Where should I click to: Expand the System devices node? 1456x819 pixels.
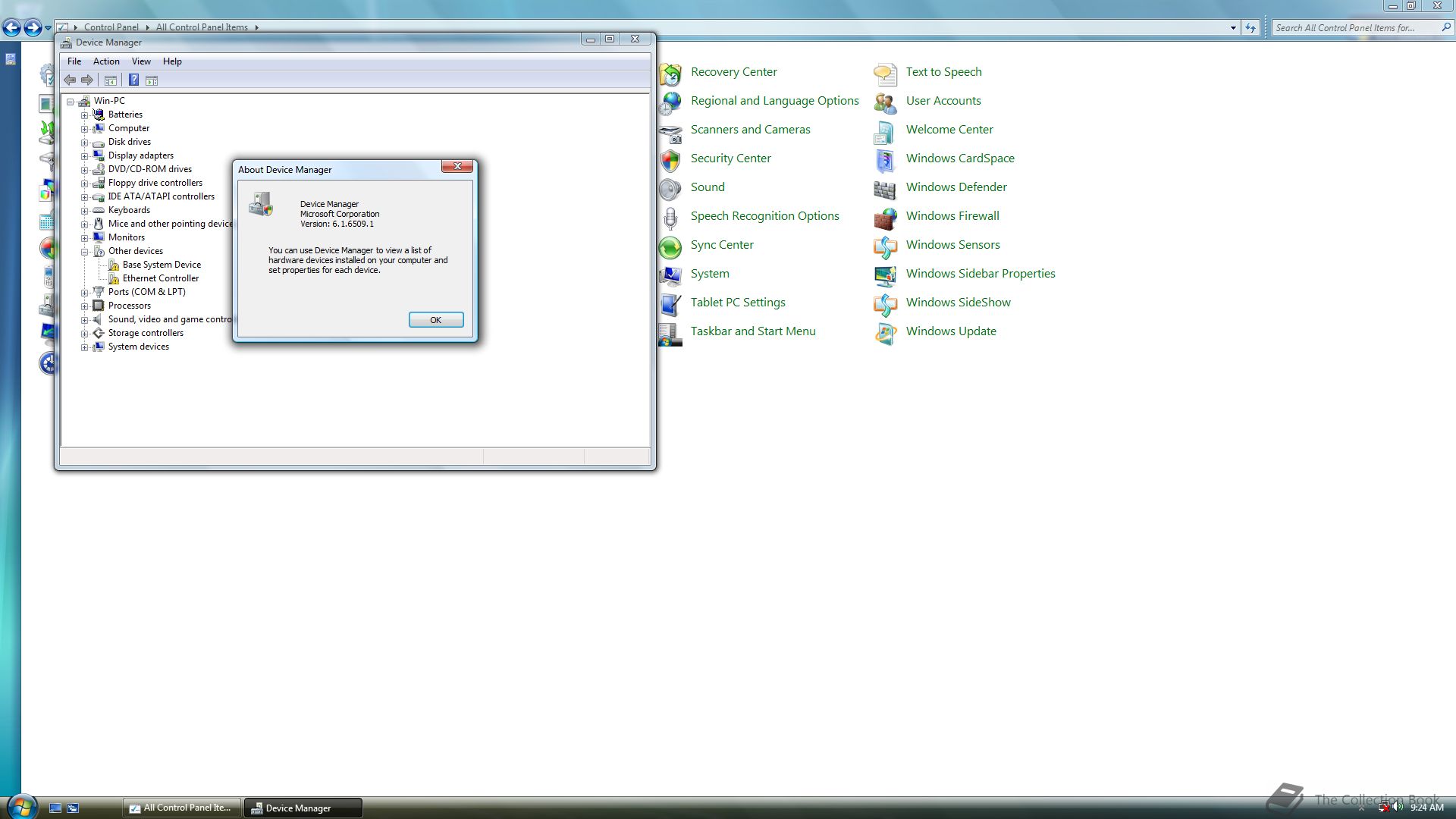coord(85,347)
